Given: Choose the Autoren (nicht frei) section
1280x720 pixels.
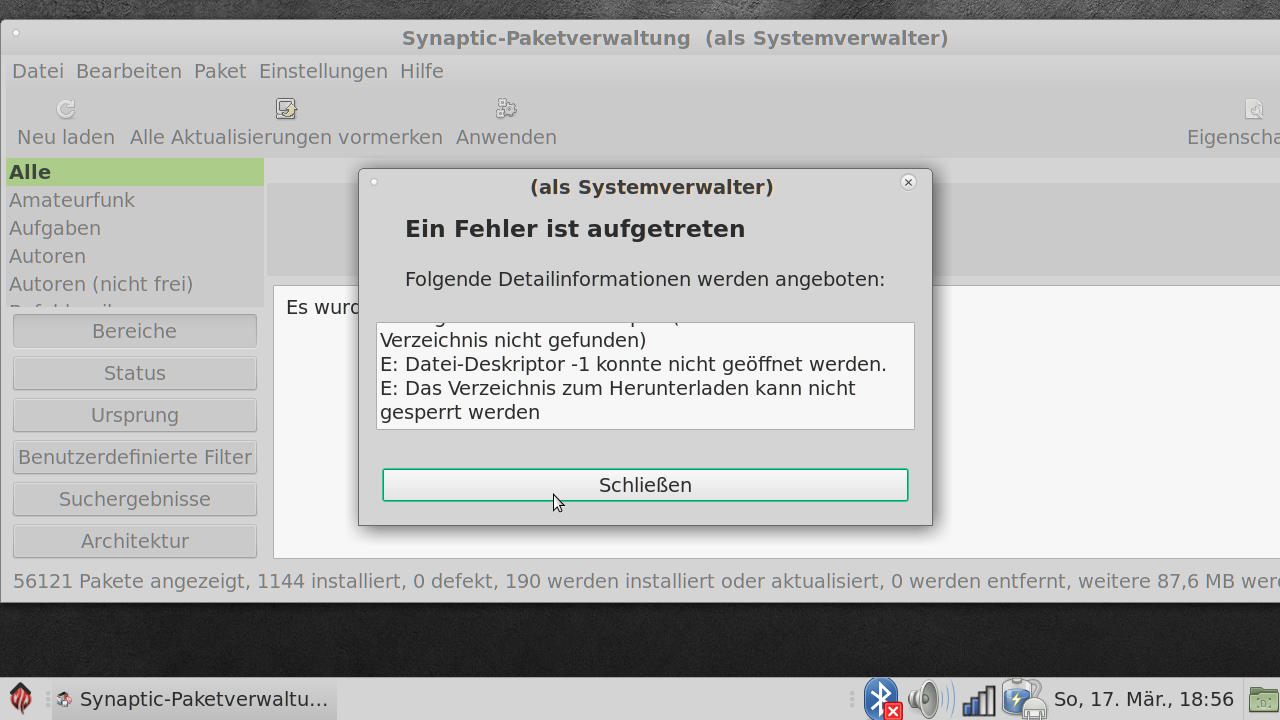Looking at the screenshot, I should pos(101,284).
